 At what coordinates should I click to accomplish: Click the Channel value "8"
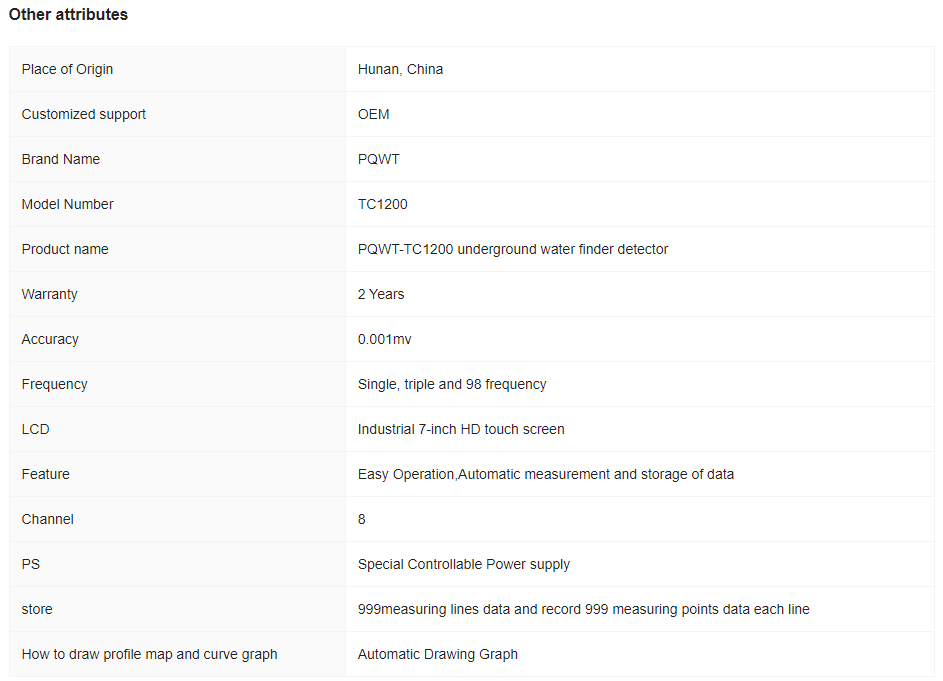click(362, 519)
